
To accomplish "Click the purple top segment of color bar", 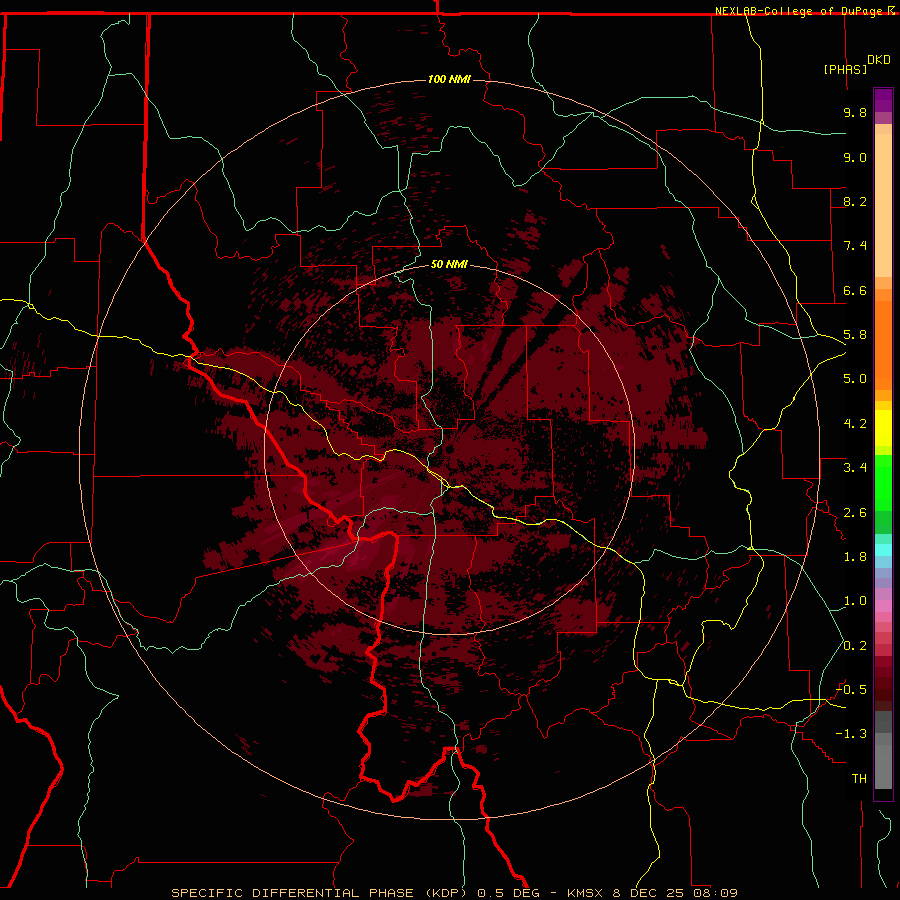I will (883, 100).
